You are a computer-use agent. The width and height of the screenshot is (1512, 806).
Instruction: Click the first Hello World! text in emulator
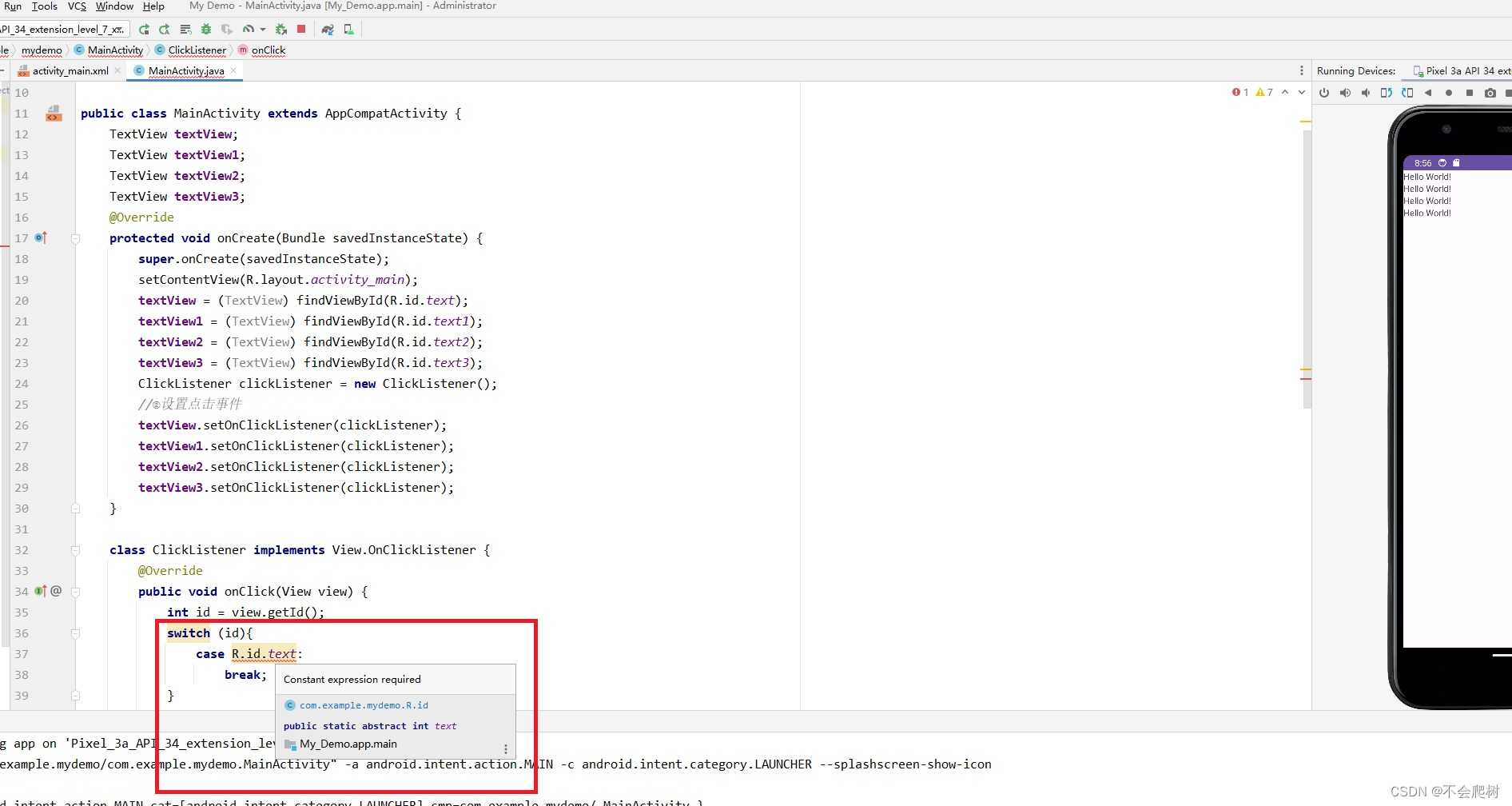point(1427,177)
